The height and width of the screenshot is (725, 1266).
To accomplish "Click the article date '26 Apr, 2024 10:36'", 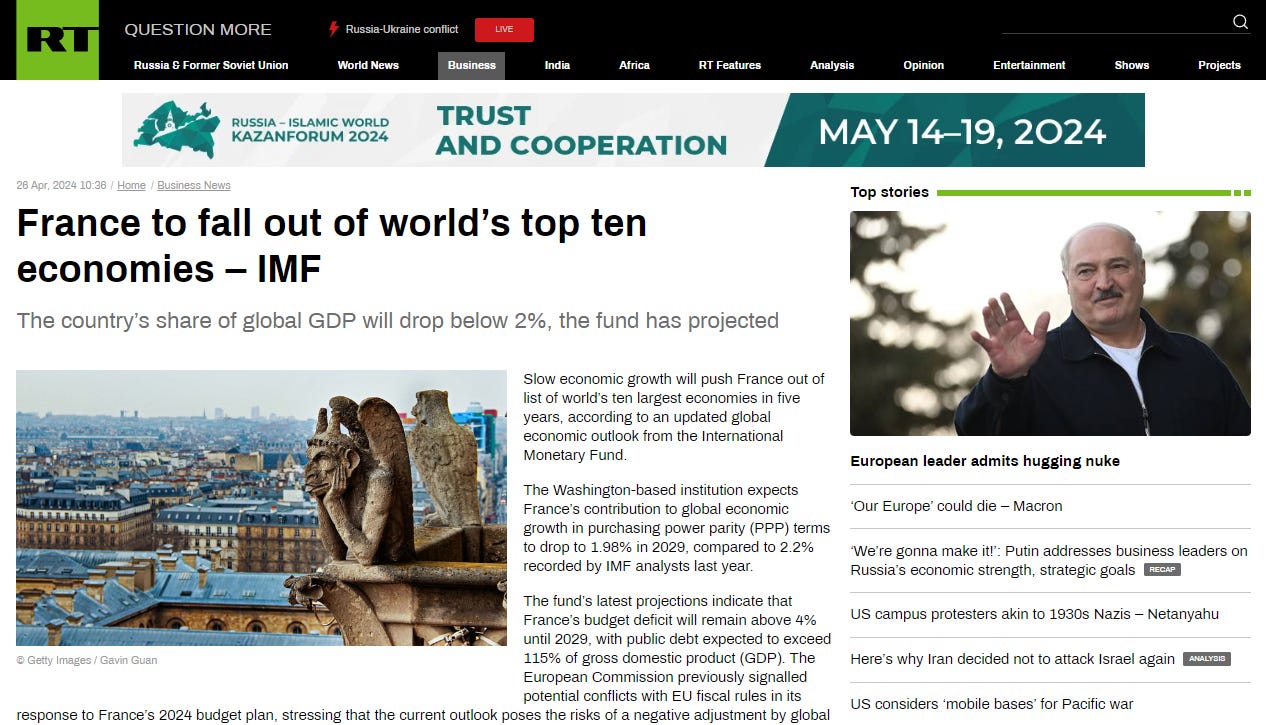I will click(61, 185).
